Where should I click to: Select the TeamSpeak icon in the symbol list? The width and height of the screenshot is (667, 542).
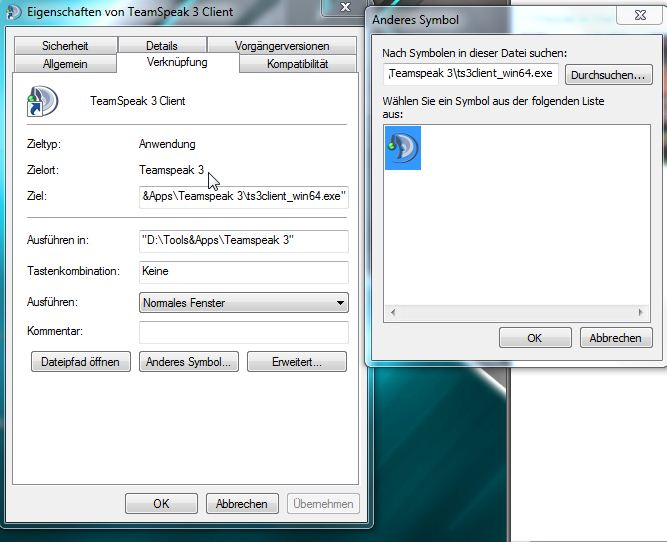point(403,148)
